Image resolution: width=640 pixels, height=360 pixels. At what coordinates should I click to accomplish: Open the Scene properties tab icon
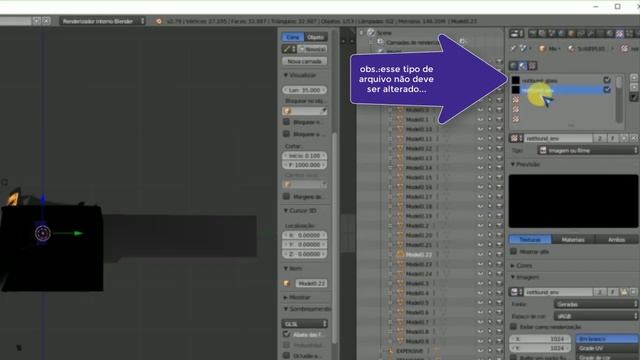tap(552, 33)
